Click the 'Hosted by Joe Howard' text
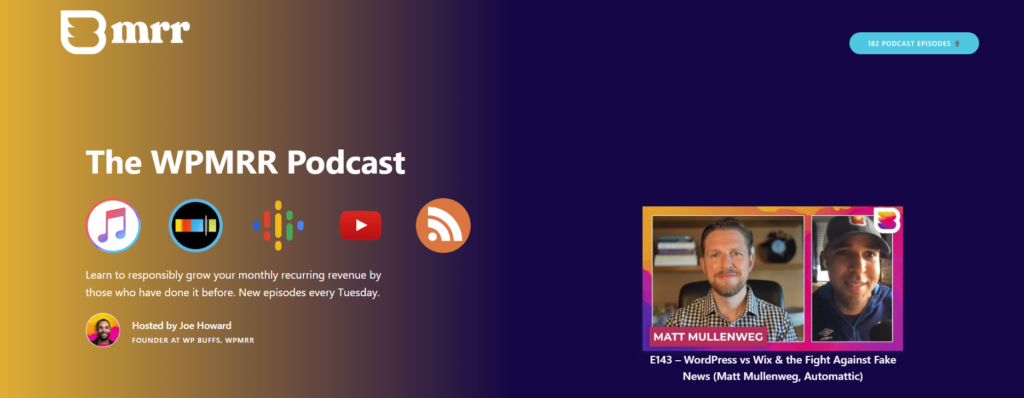This screenshot has height=398, width=1024. (182, 325)
